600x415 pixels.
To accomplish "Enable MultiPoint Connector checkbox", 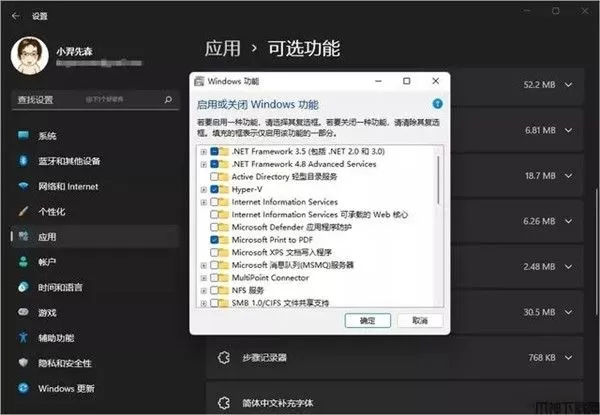I will click(x=214, y=278).
